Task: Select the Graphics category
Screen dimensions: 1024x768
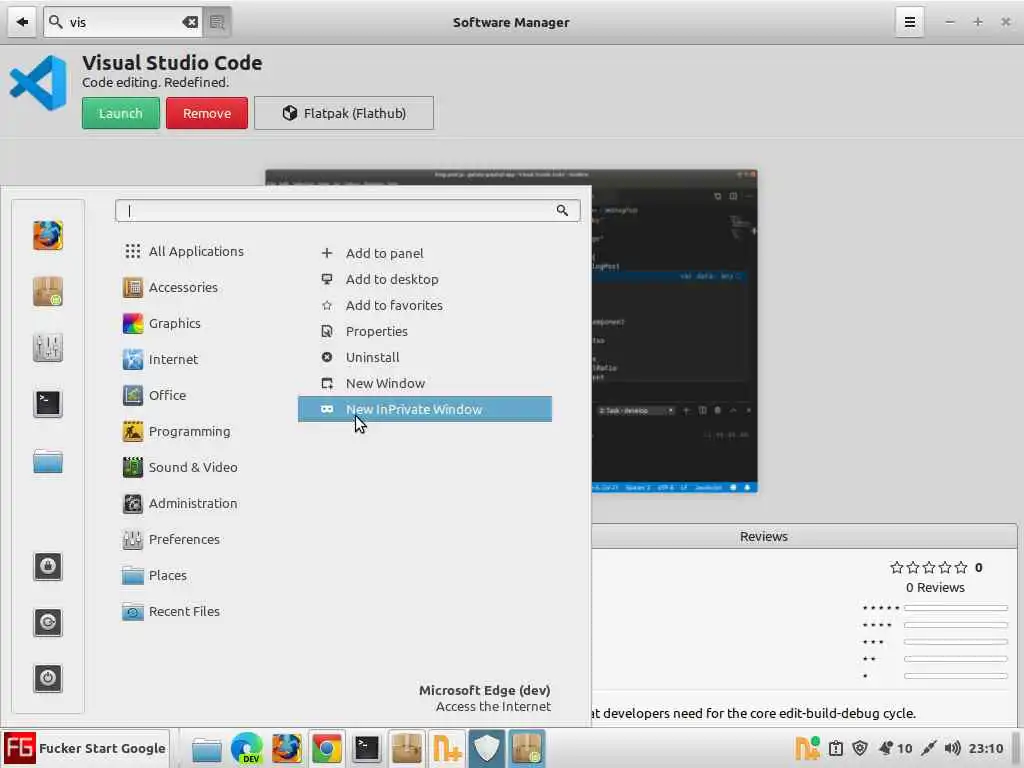Action: coord(162,323)
